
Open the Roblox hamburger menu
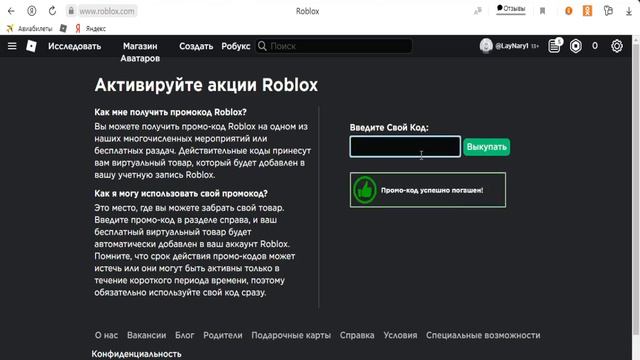[12, 46]
